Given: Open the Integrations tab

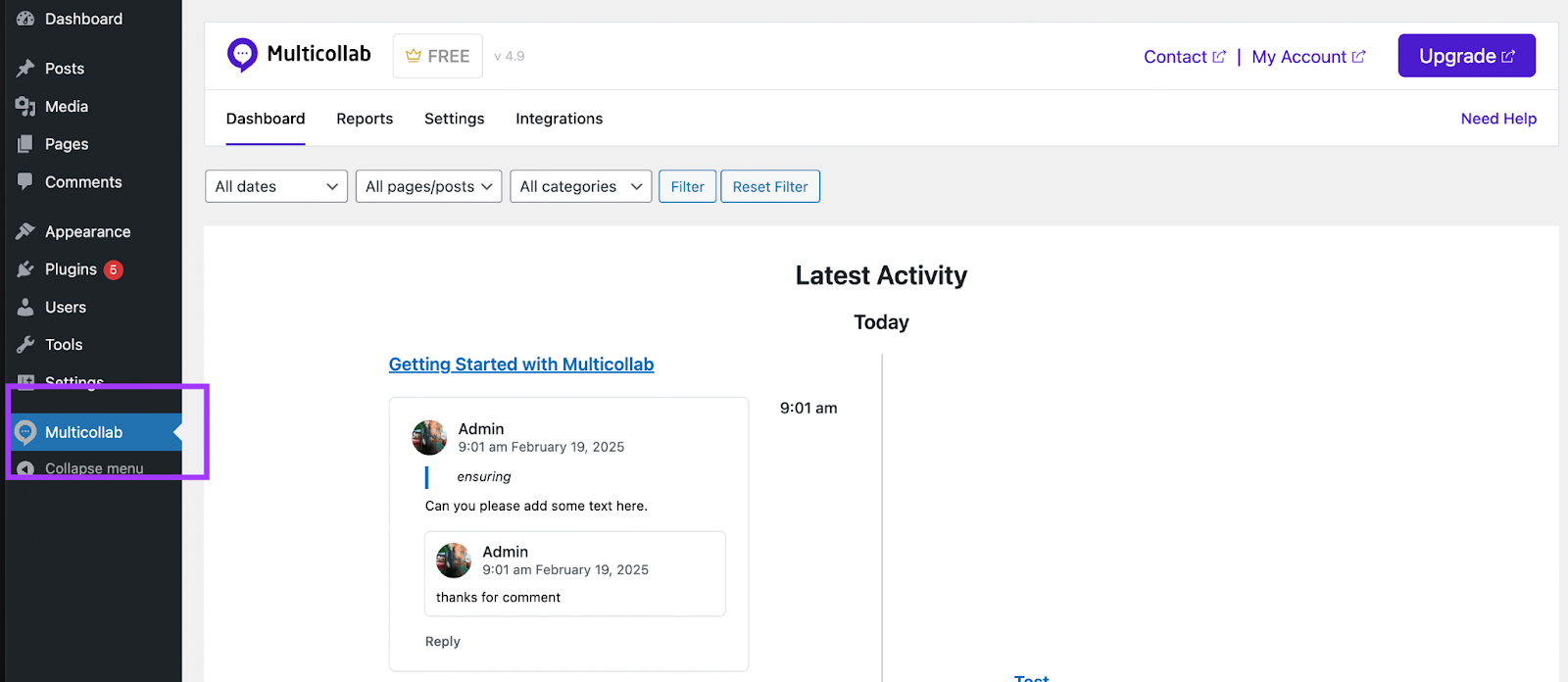Looking at the screenshot, I should tap(559, 119).
